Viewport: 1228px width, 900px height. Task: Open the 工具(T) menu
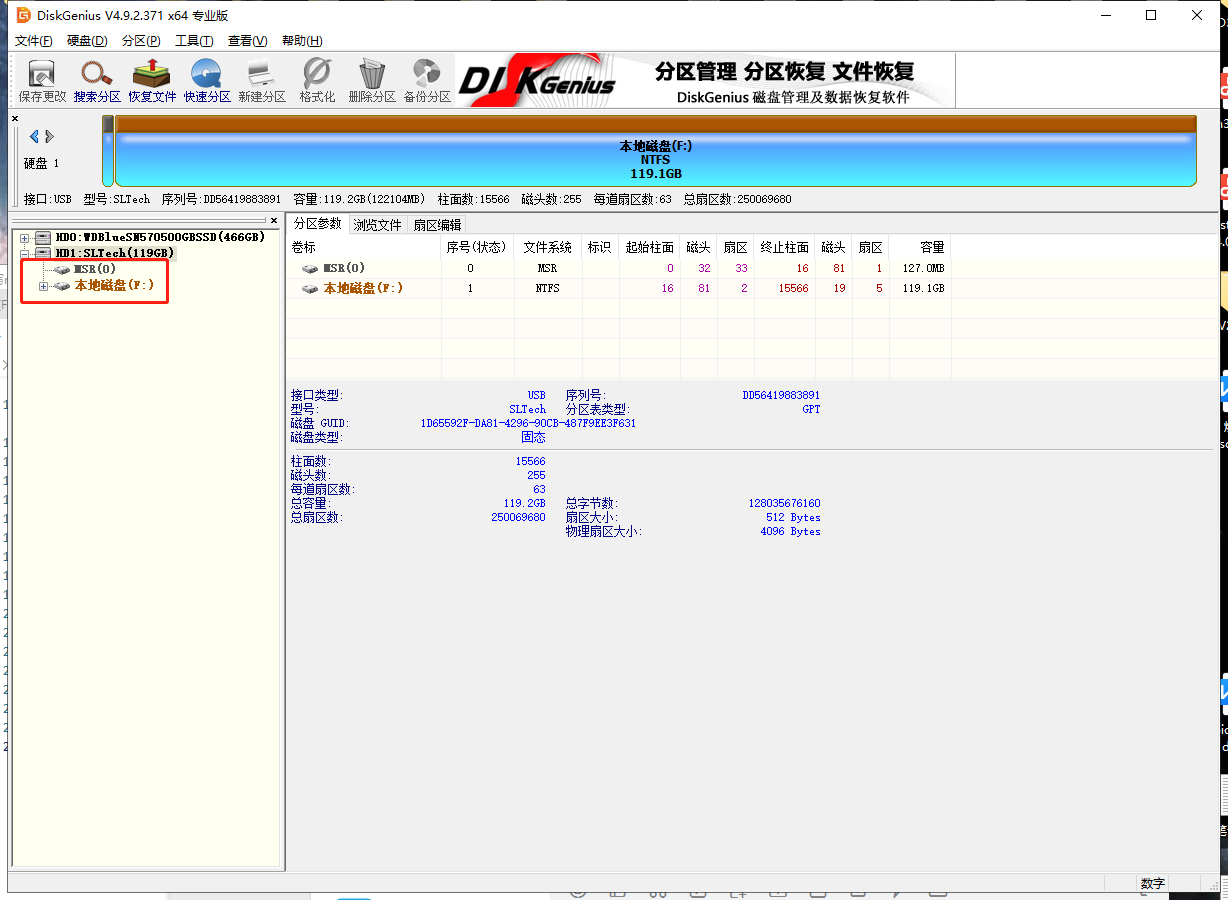[194, 41]
